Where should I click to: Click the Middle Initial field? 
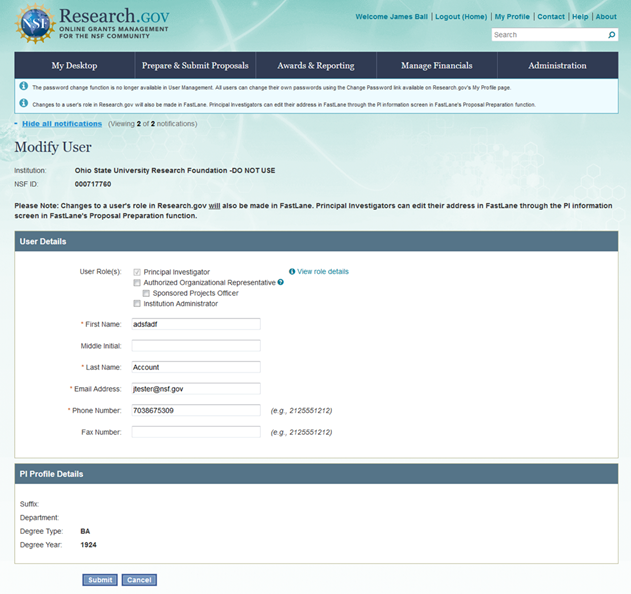196,346
